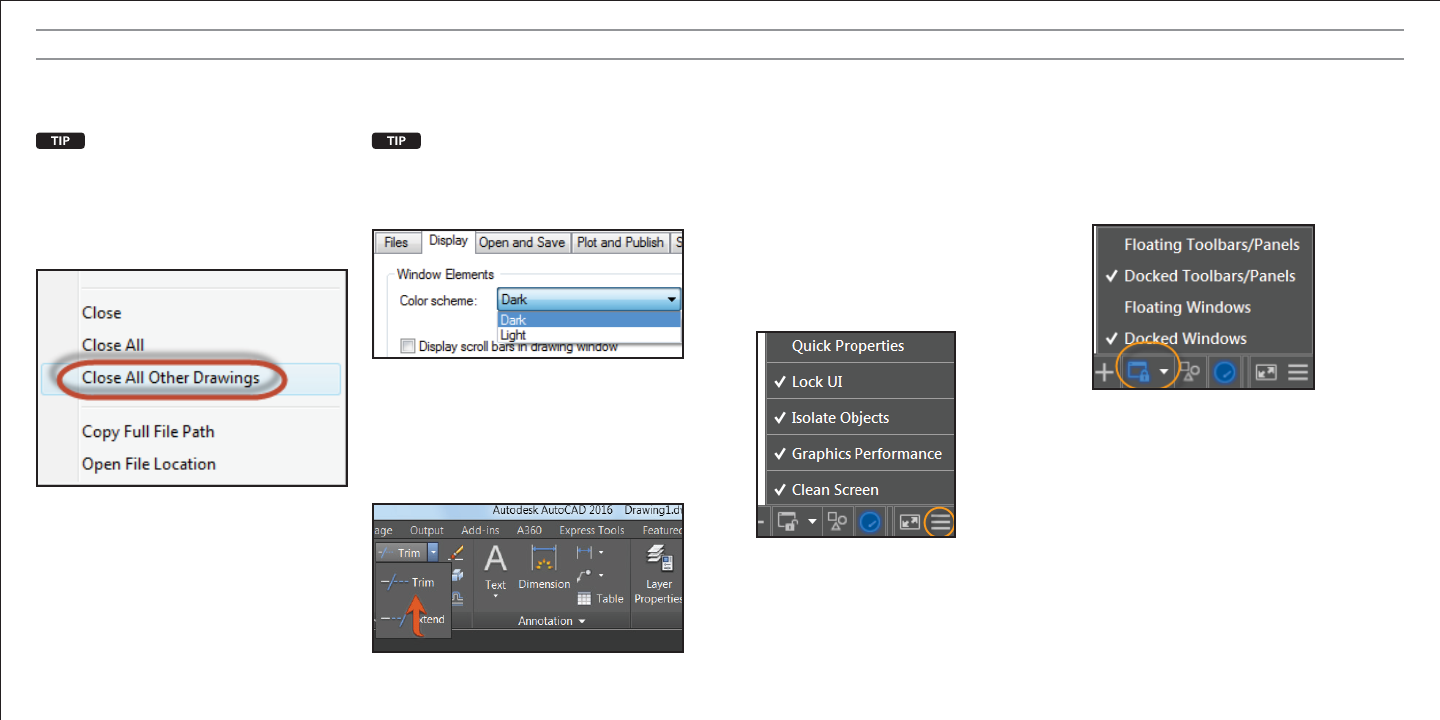The height and width of the screenshot is (720, 1440).
Task: Click blue Graphics Performance icon below Docked Windows menu
Action: point(1226,372)
